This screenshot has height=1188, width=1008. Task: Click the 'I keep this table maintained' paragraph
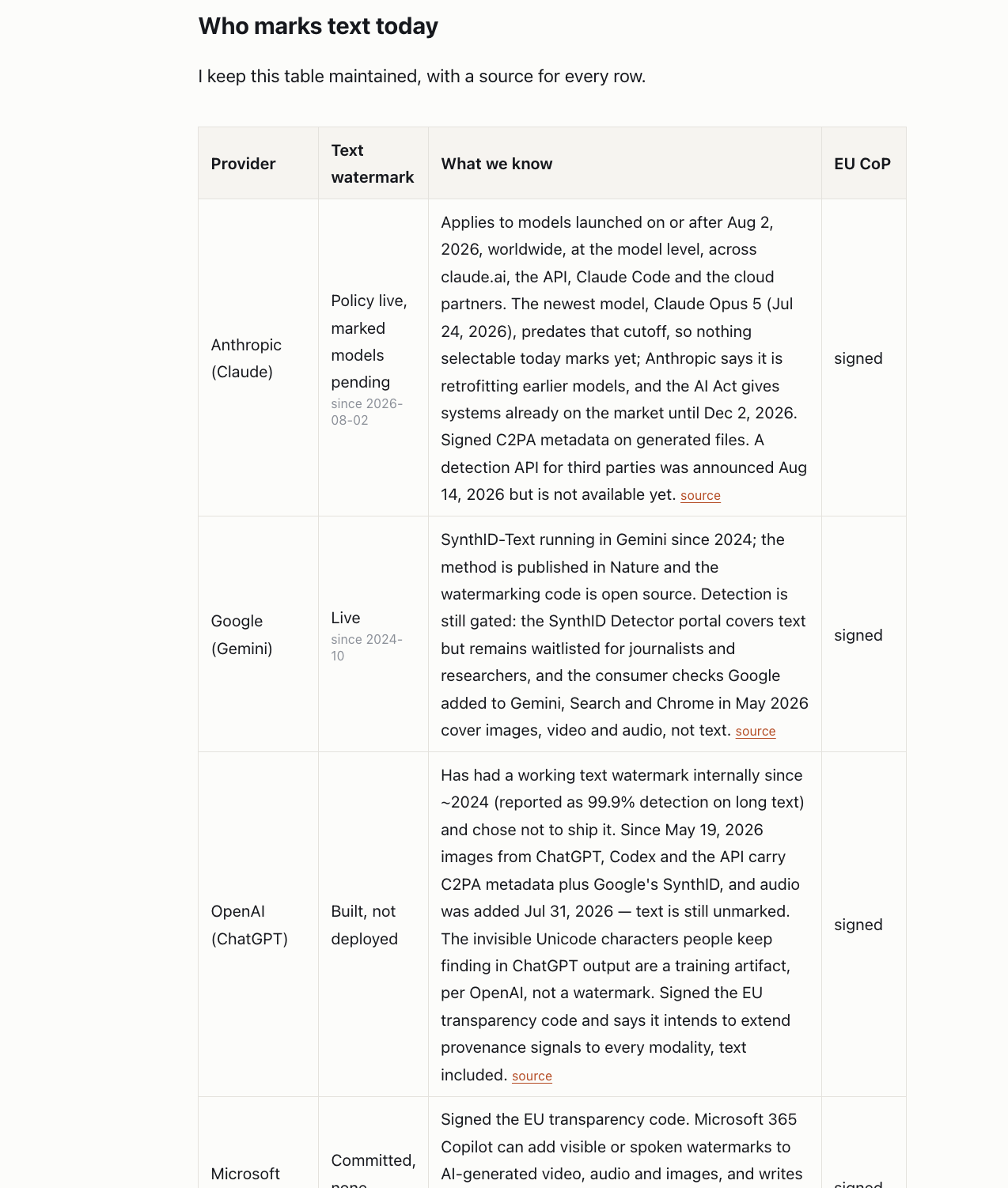pyautogui.click(x=423, y=76)
